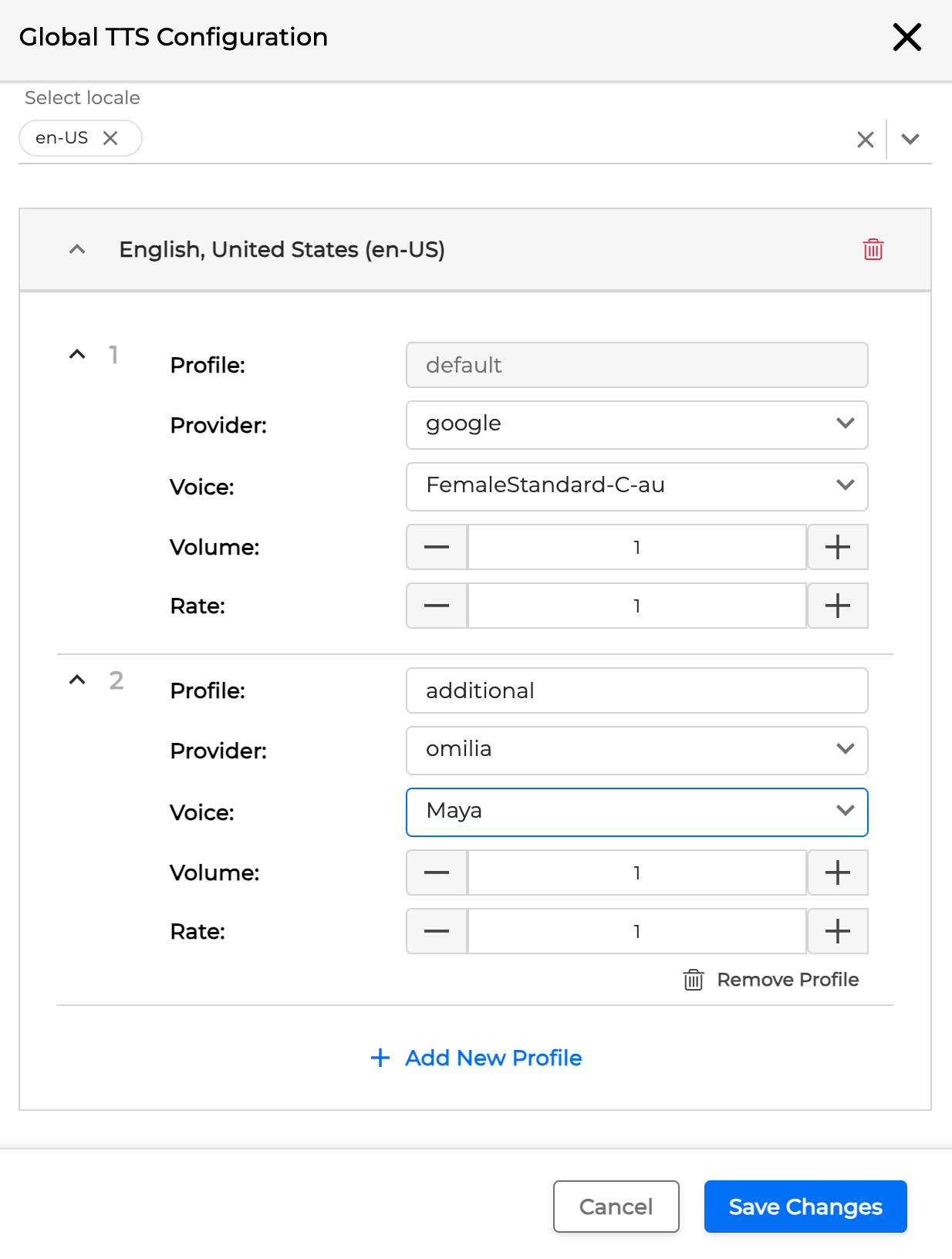The height and width of the screenshot is (1259, 952).
Task: Increase Volume for profile 1
Action: [837, 548]
